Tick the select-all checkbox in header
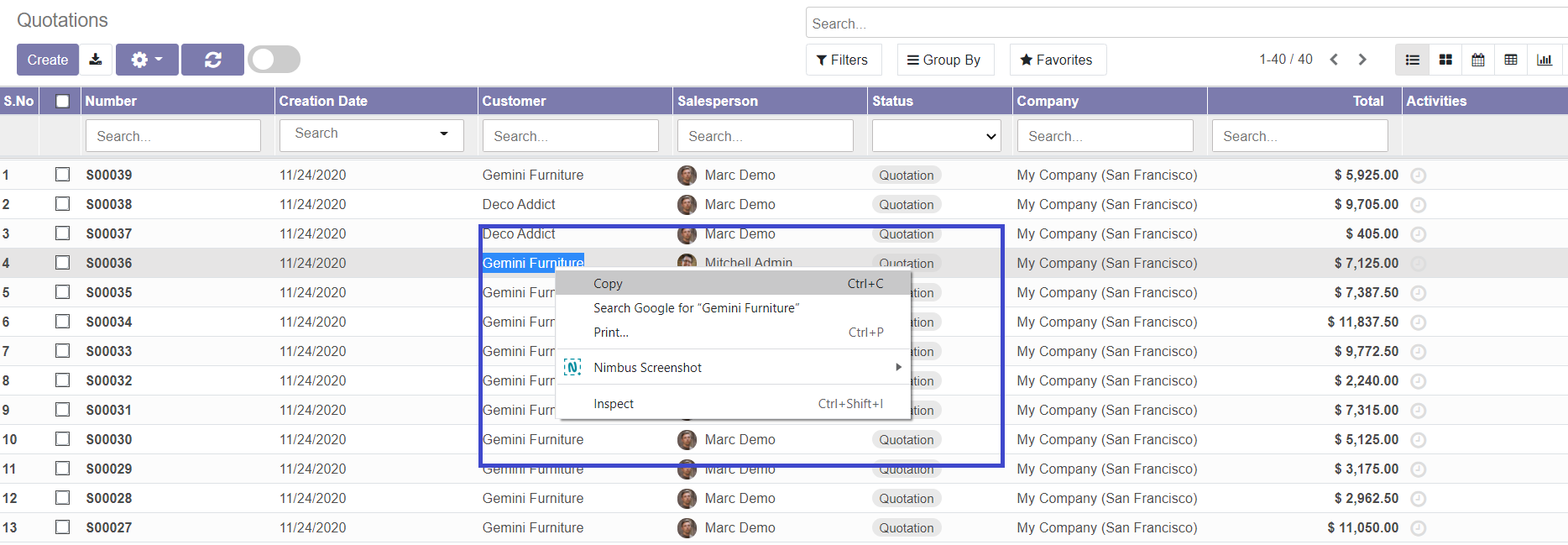1568x545 pixels. [x=62, y=102]
